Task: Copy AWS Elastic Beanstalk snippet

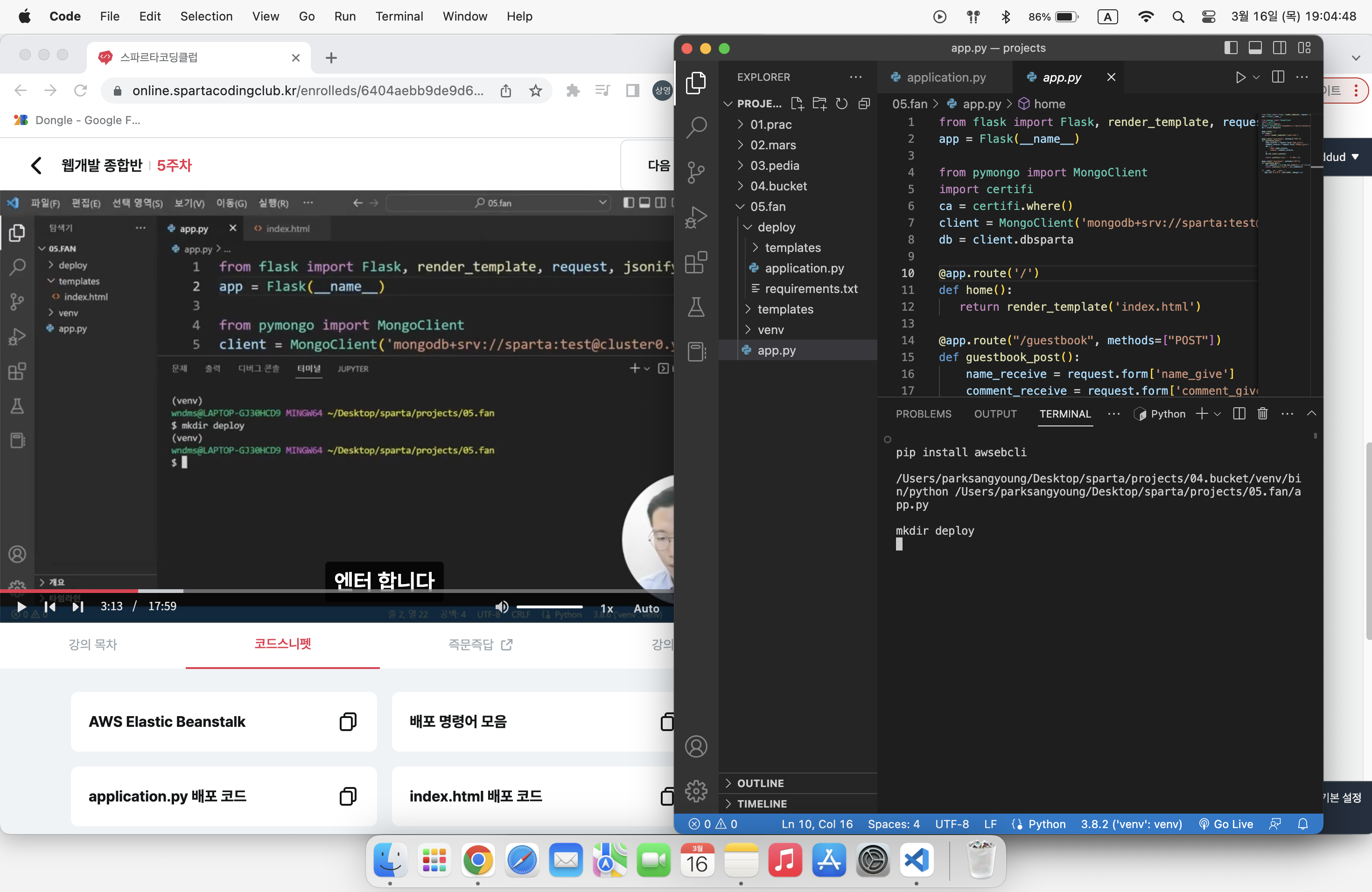Action: (x=348, y=721)
